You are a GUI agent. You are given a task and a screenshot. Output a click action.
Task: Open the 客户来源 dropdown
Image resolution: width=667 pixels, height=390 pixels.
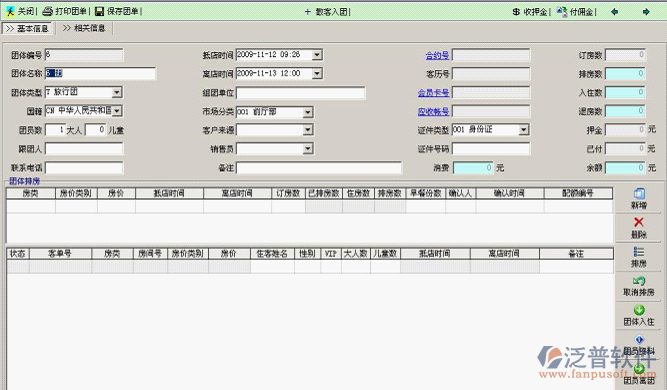(x=308, y=130)
